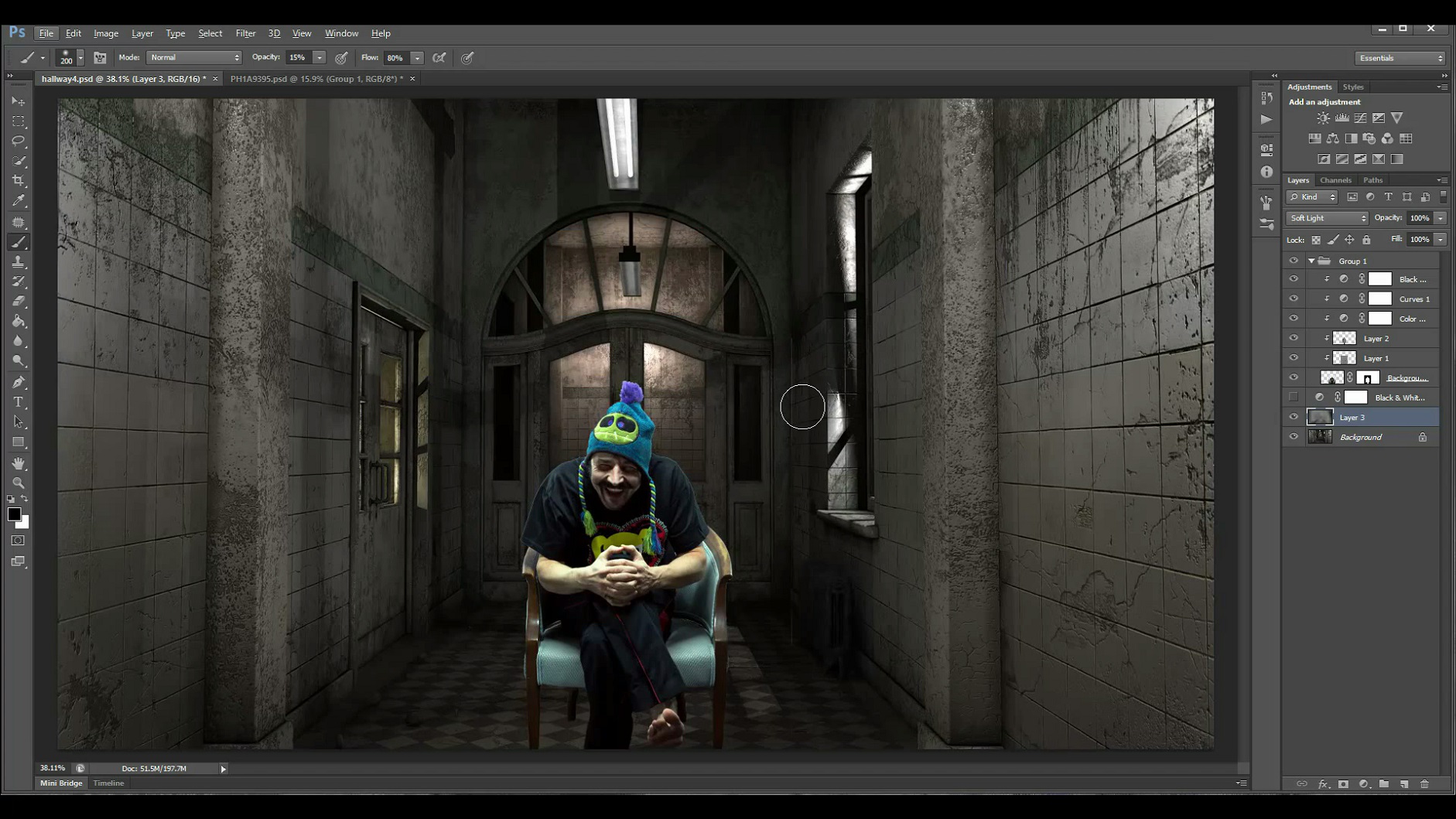Lock all for layer icon
Image resolution: width=1456 pixels, height=819 pixels.
pyautogui.click(x=1366, y=240)
